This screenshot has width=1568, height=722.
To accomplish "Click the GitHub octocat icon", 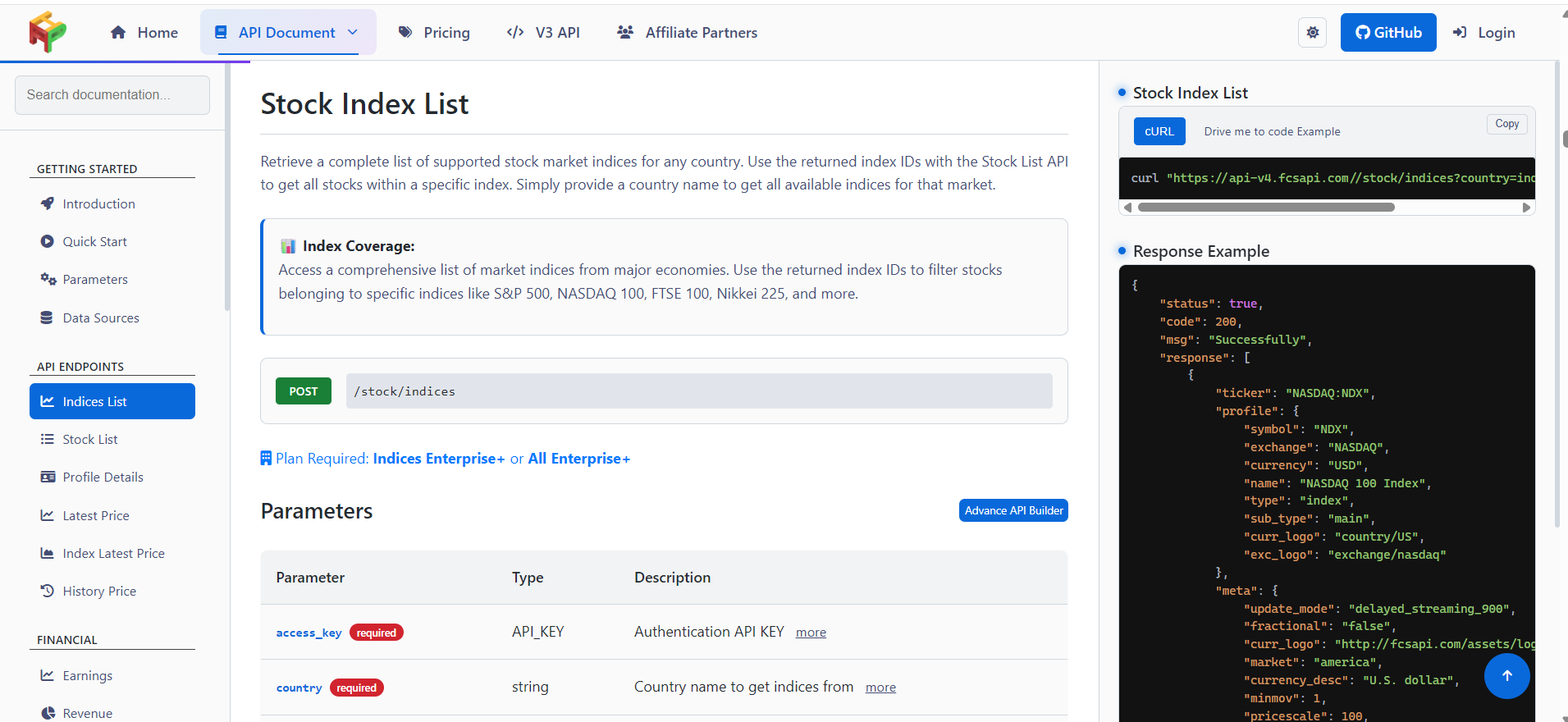I will click(1363, 33).
